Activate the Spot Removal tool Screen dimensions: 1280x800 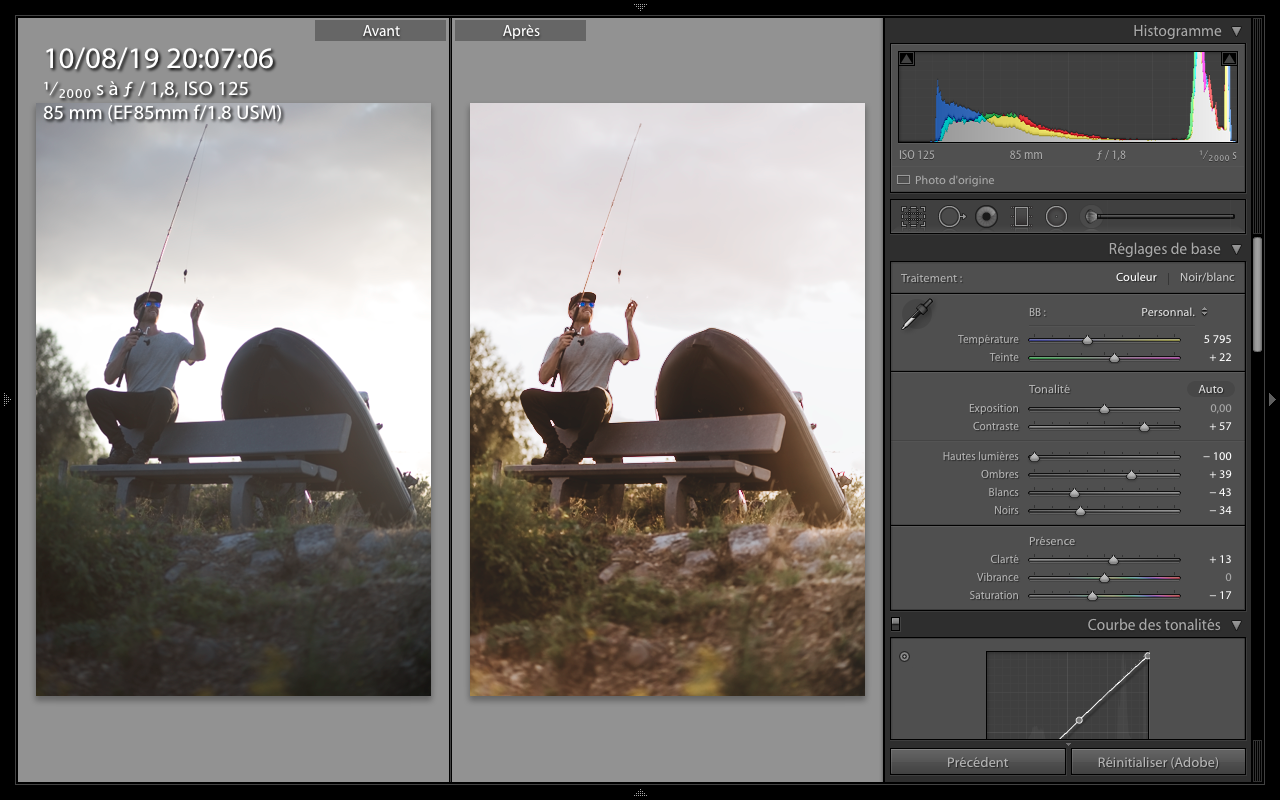tap(949, 216)
